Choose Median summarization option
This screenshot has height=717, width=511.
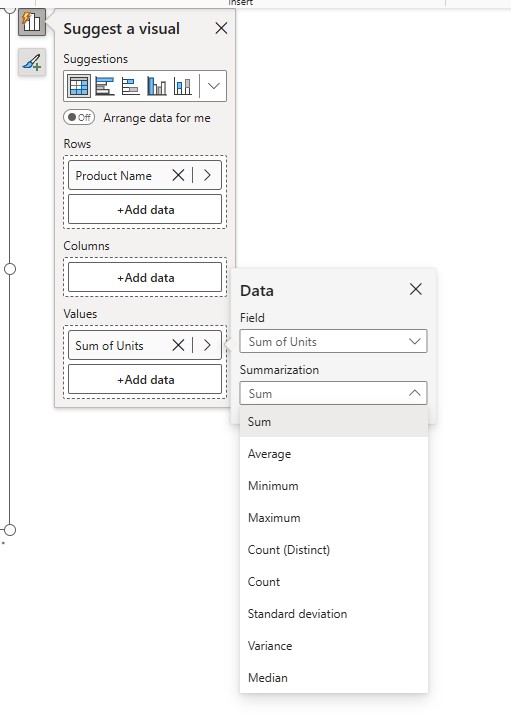coord(334,678)
